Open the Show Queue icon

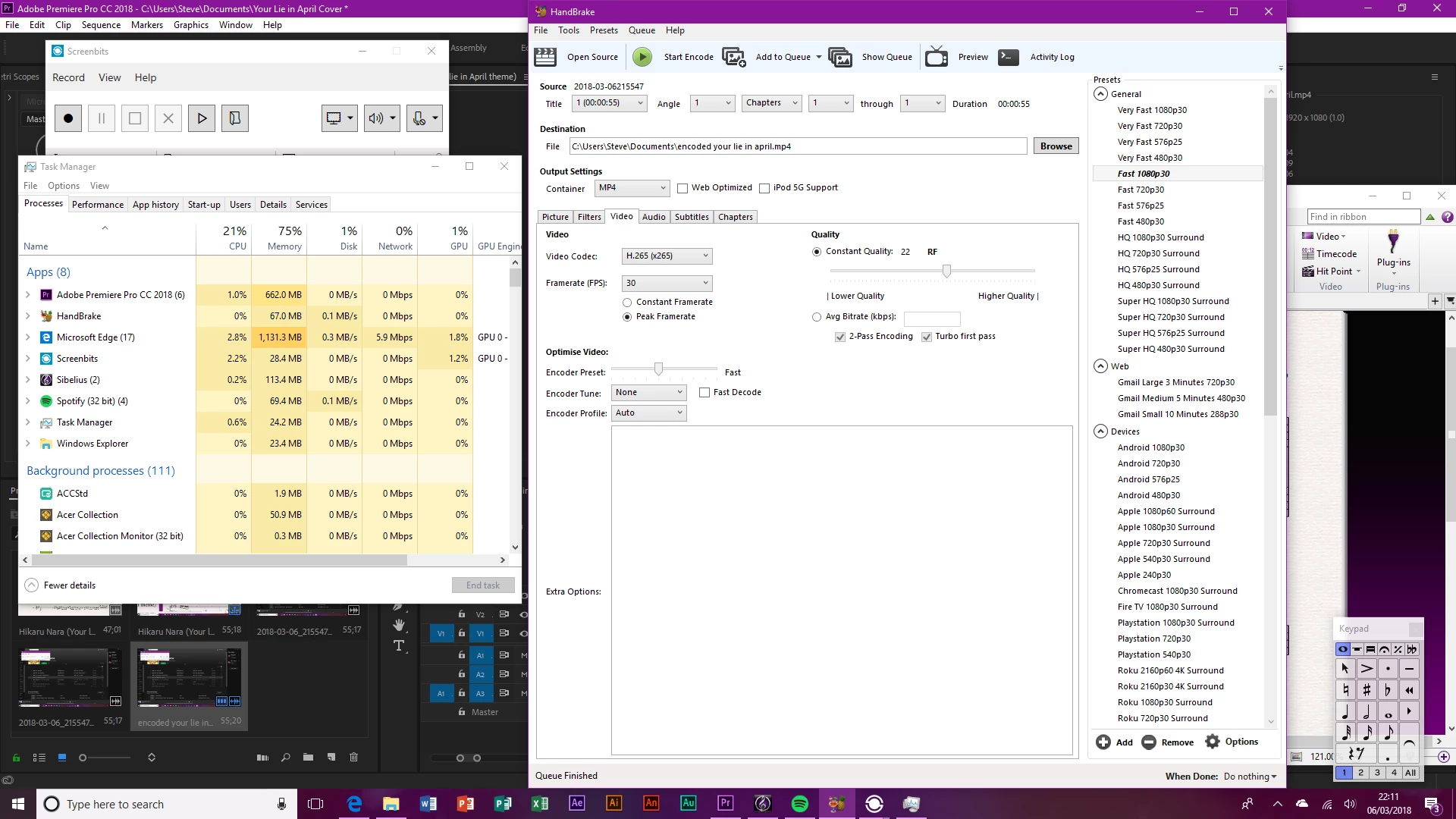pos(840,57)
